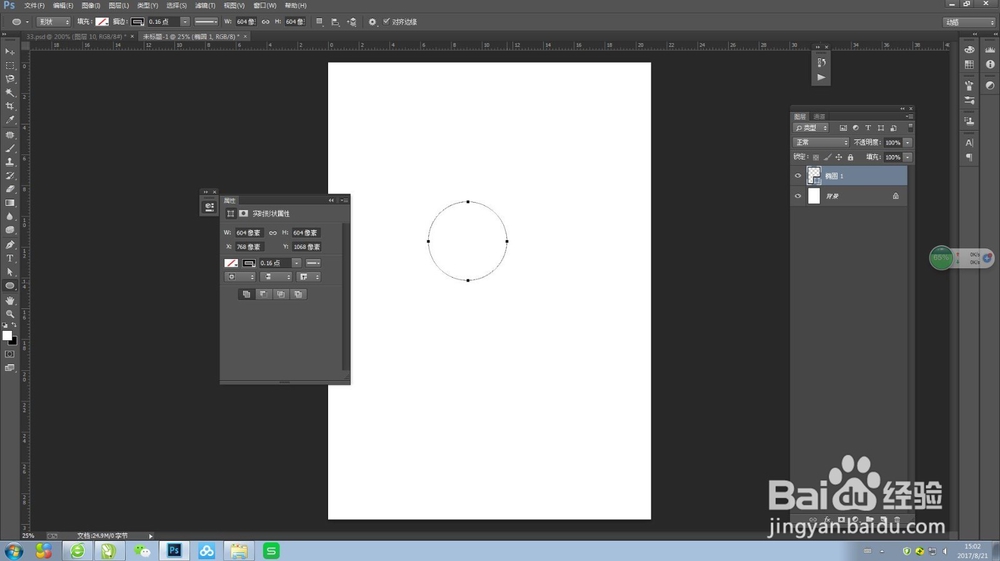Filter layers by pixel layer icon
This screenshot has height=561, width=1000.
click(x=843, y=128)
